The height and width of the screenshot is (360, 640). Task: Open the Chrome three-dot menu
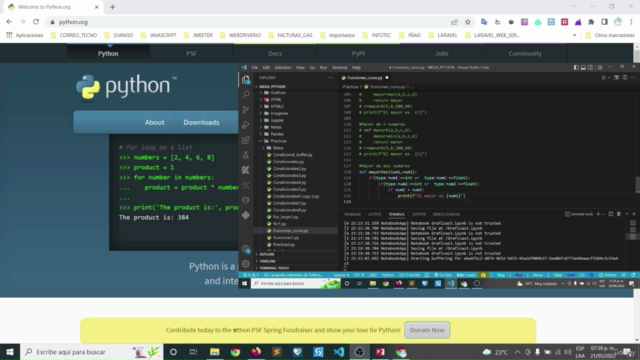coord(631,22)
